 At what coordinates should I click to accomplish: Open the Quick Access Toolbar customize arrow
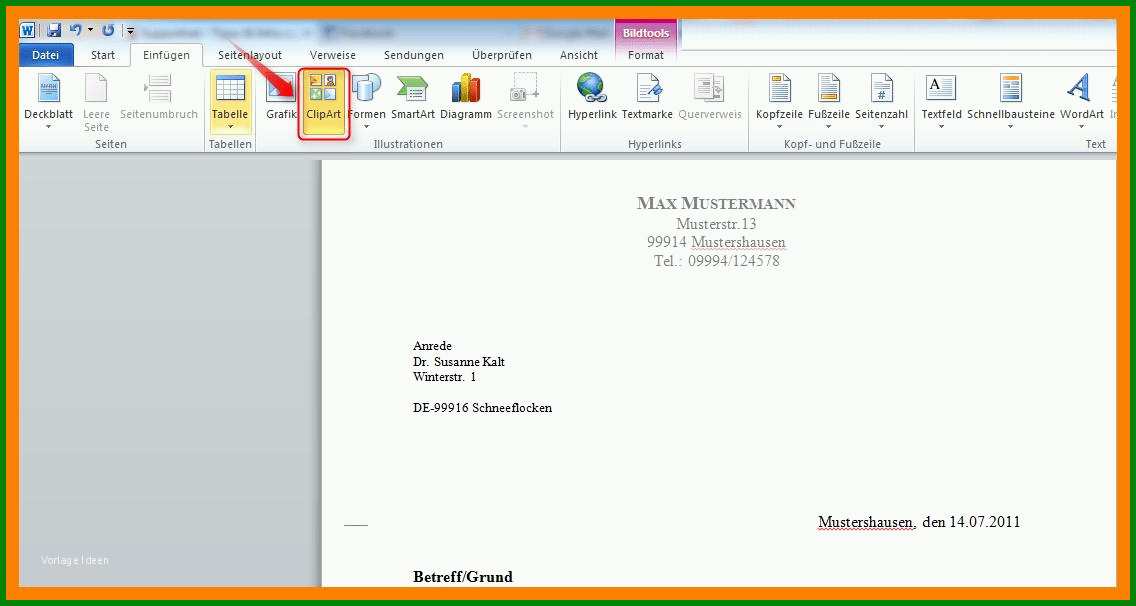(x=130, y=31)
